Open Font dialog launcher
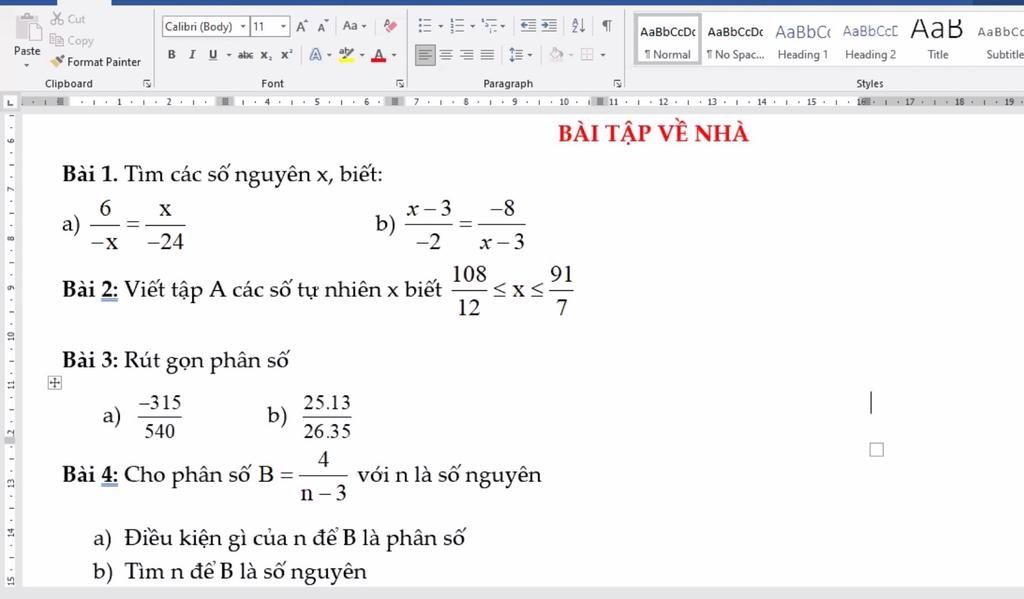The width and height of the screenshot is (1024, 599). click(x=400, y=84)
